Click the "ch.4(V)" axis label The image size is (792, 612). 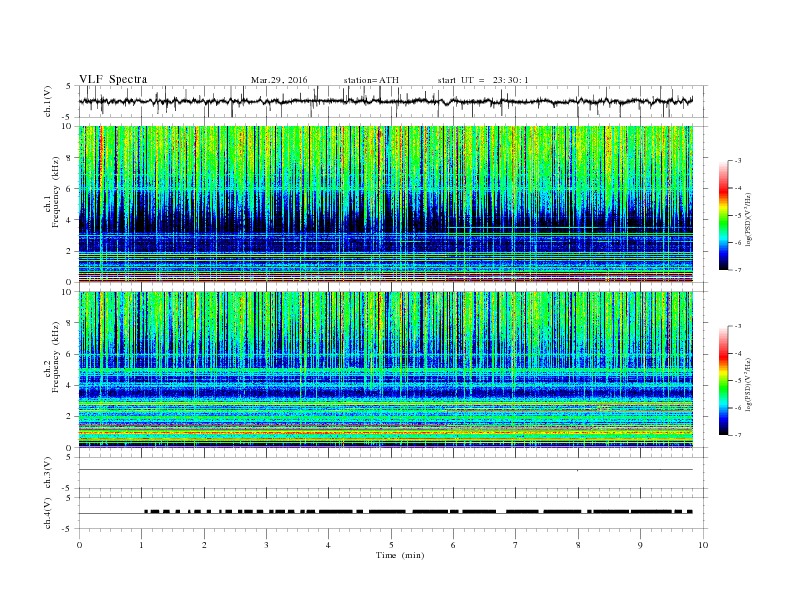pyautogui.click(x=48, y=513)
